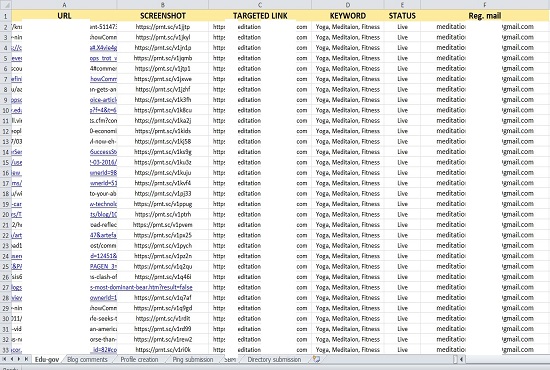
Task: Select column E header
Action: (x=402, y=5)
